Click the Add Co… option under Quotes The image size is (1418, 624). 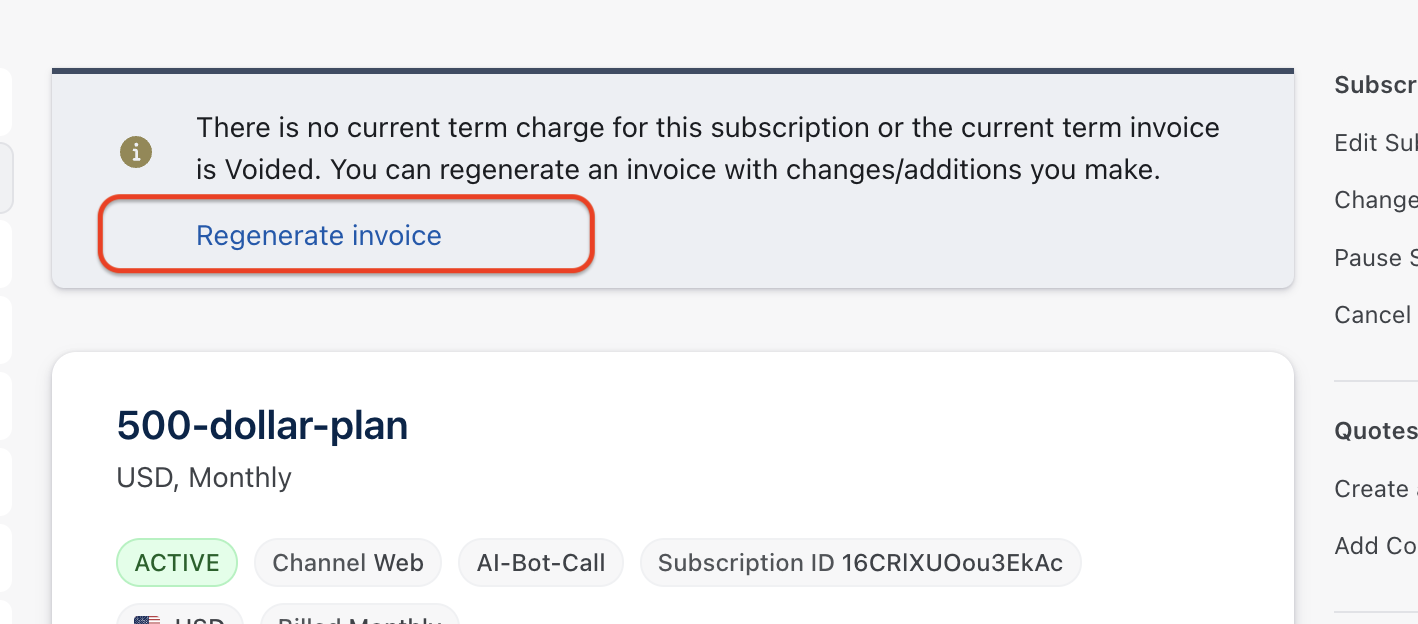[1376, 546]
